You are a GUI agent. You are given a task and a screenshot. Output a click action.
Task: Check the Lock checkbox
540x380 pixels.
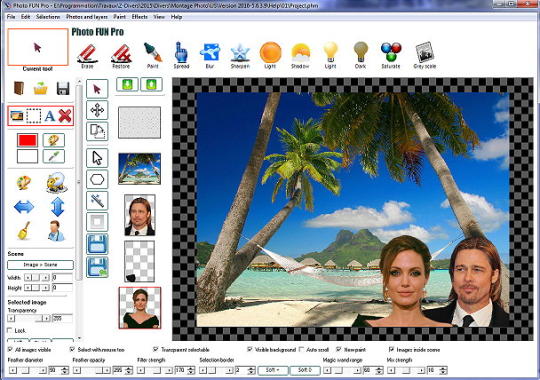point(10,330)
